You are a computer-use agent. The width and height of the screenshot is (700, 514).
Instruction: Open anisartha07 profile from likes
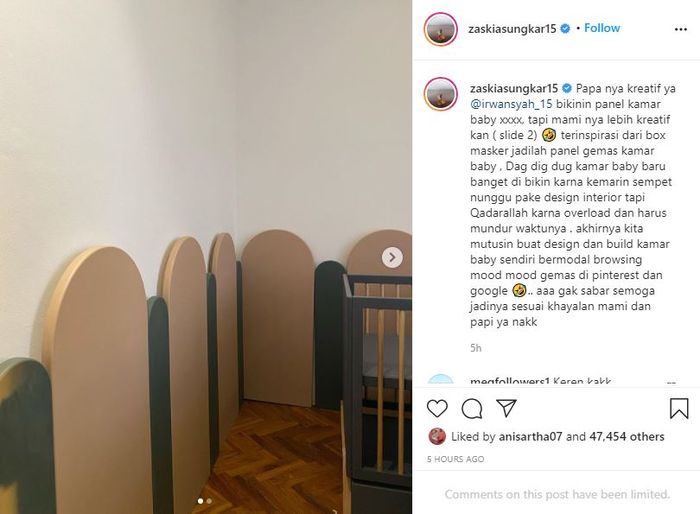530,436
